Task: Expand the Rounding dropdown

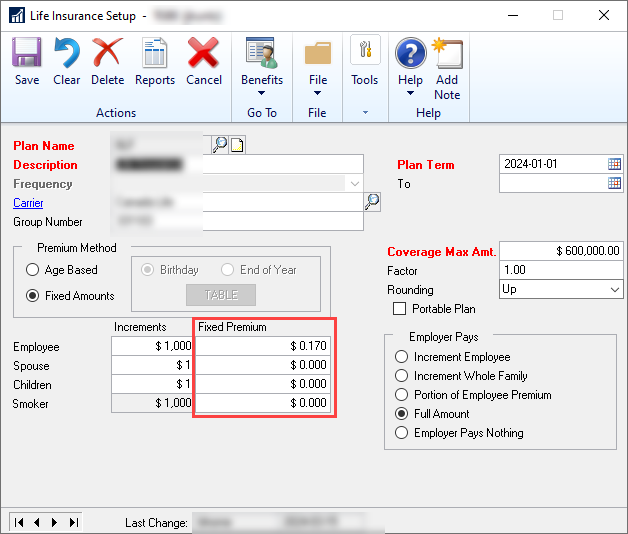Action: click(x=614, y=289)
